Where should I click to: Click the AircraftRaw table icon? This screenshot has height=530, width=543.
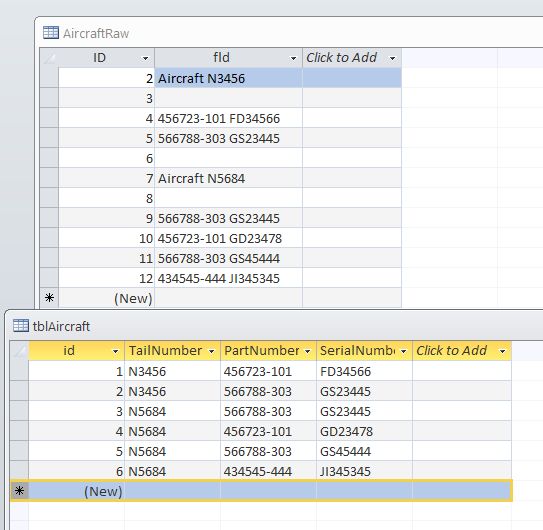(51, 33)
